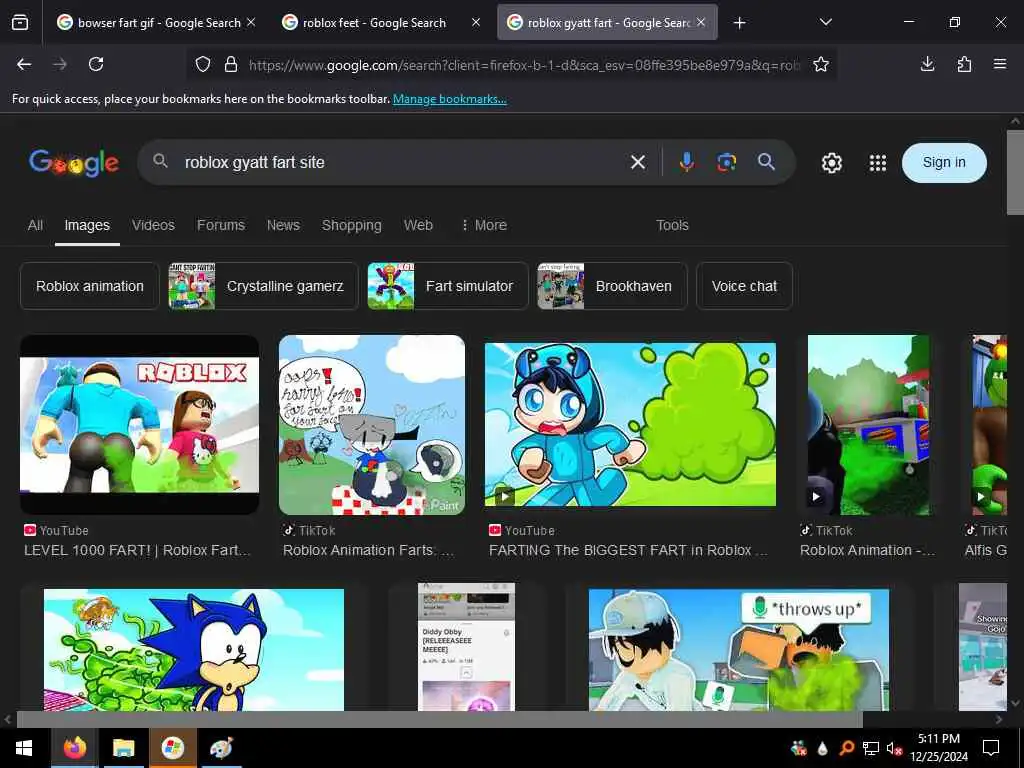Viewport: 1024px width, 768px height.
Task: Open Roblox Animation Farts TikTok thumbnail
Action: [x=372, y=424]
